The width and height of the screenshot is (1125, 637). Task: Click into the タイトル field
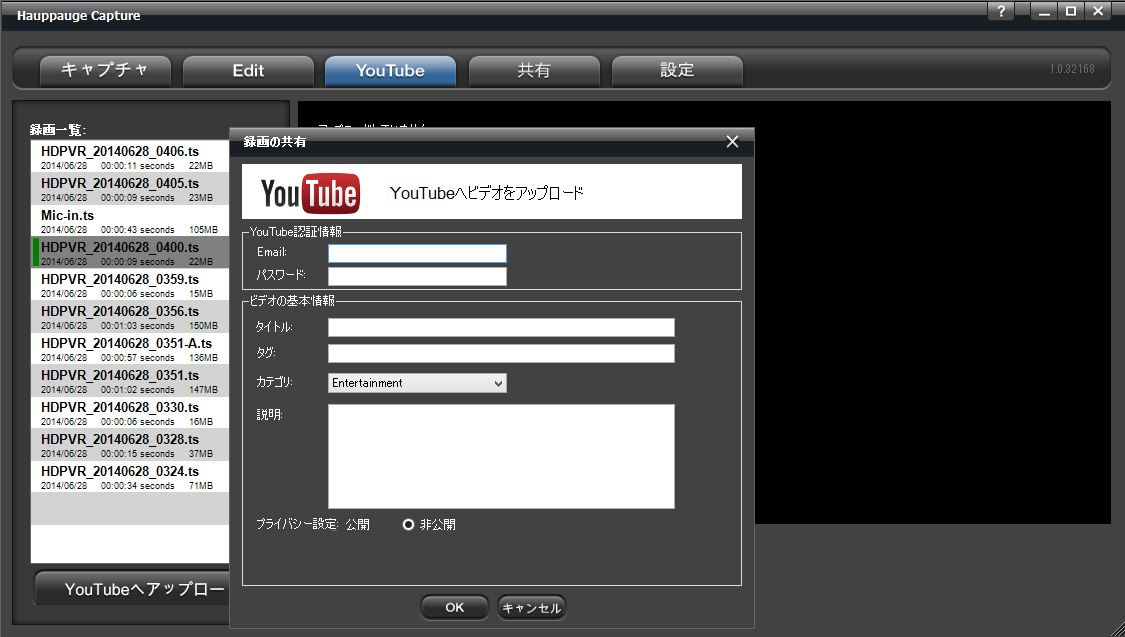click(501, 327)
